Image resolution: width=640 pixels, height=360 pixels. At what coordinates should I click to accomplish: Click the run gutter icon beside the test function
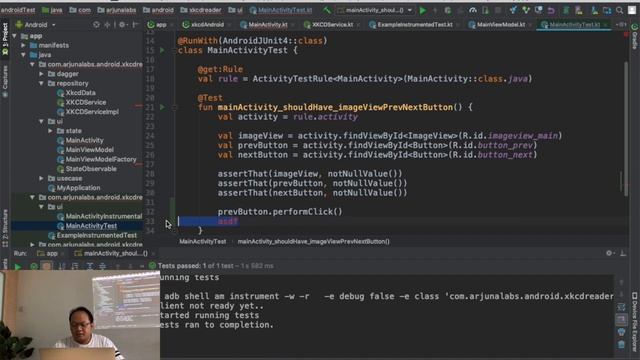(162, 107)
